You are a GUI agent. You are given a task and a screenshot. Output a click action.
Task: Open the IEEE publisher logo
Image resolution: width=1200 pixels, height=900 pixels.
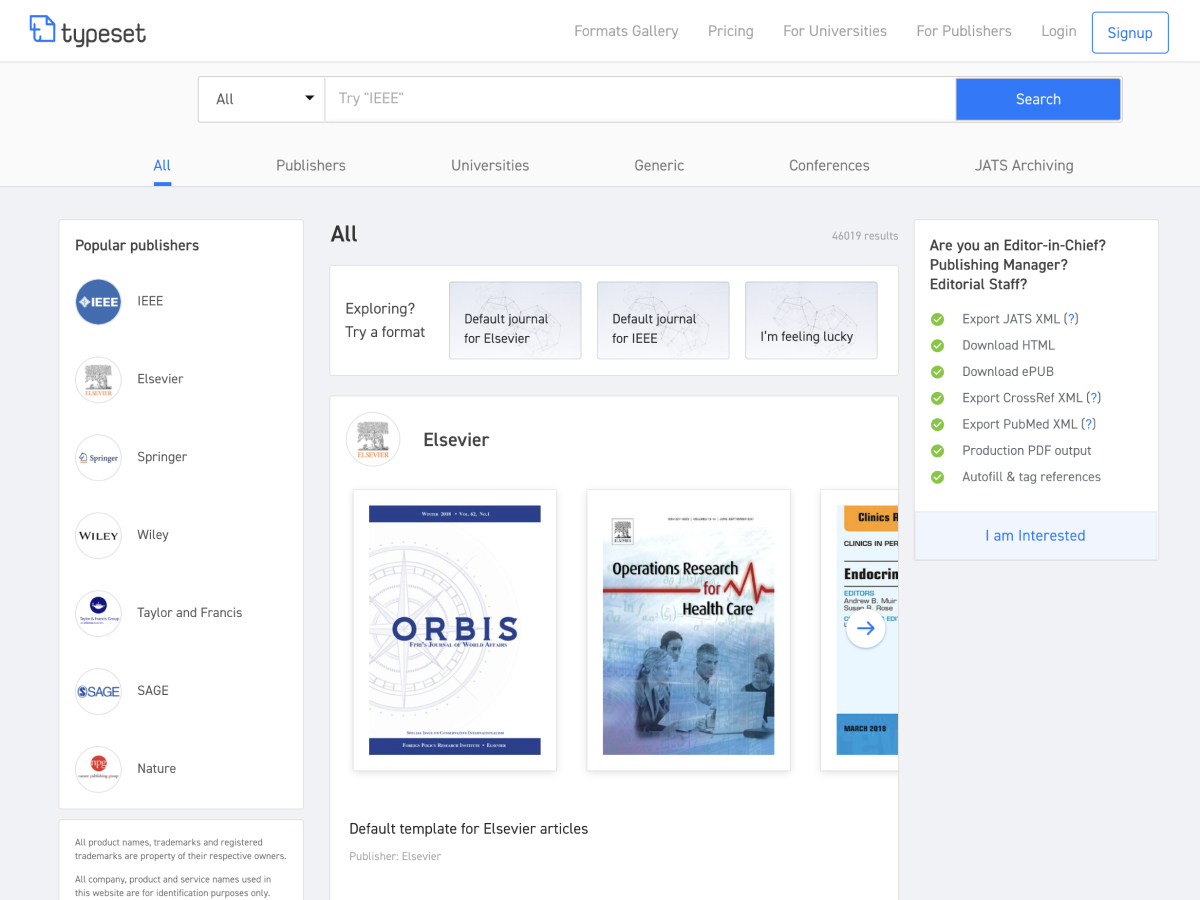[x=98, y=302]
